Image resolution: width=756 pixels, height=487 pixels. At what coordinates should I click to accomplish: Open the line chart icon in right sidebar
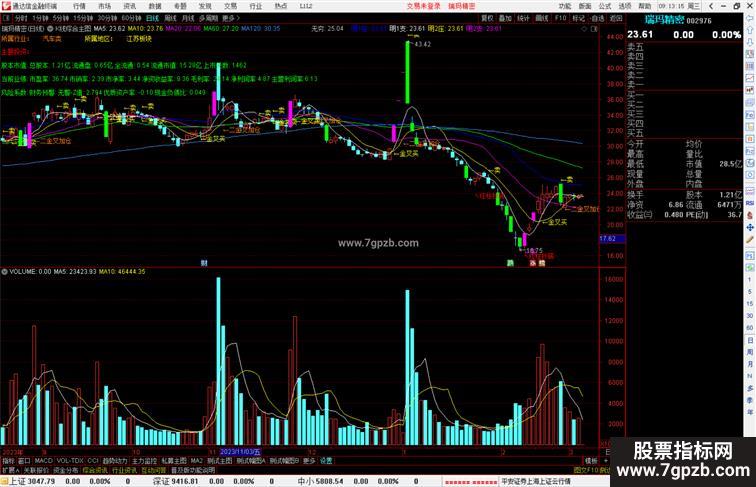click(750, 78)
